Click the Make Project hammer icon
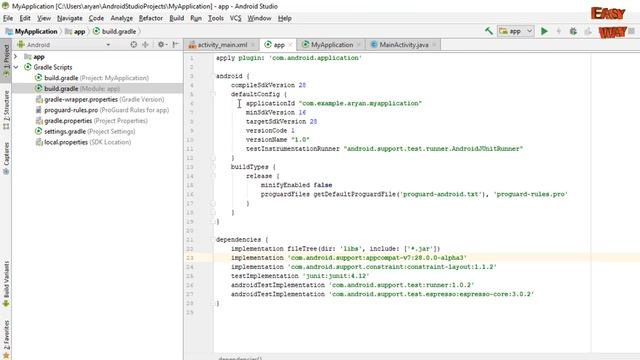 pyautogui.click(x=489, y=31)
